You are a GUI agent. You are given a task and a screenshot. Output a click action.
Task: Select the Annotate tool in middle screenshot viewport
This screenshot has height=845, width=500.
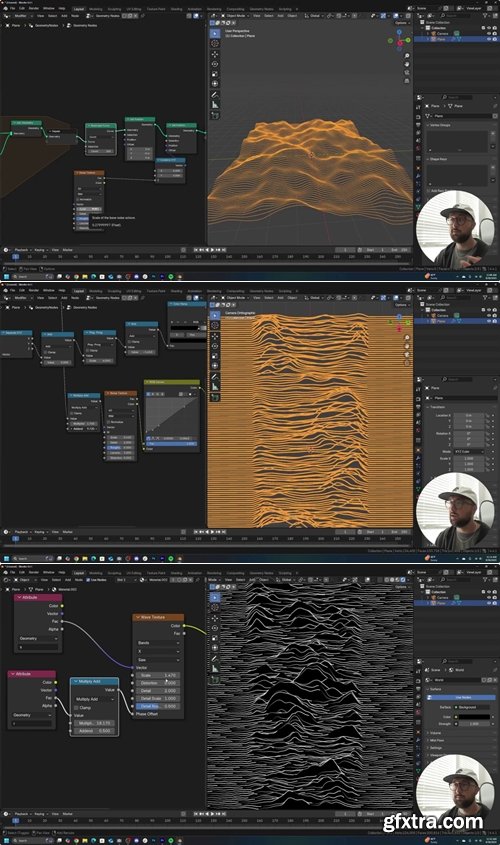point(215,377)
